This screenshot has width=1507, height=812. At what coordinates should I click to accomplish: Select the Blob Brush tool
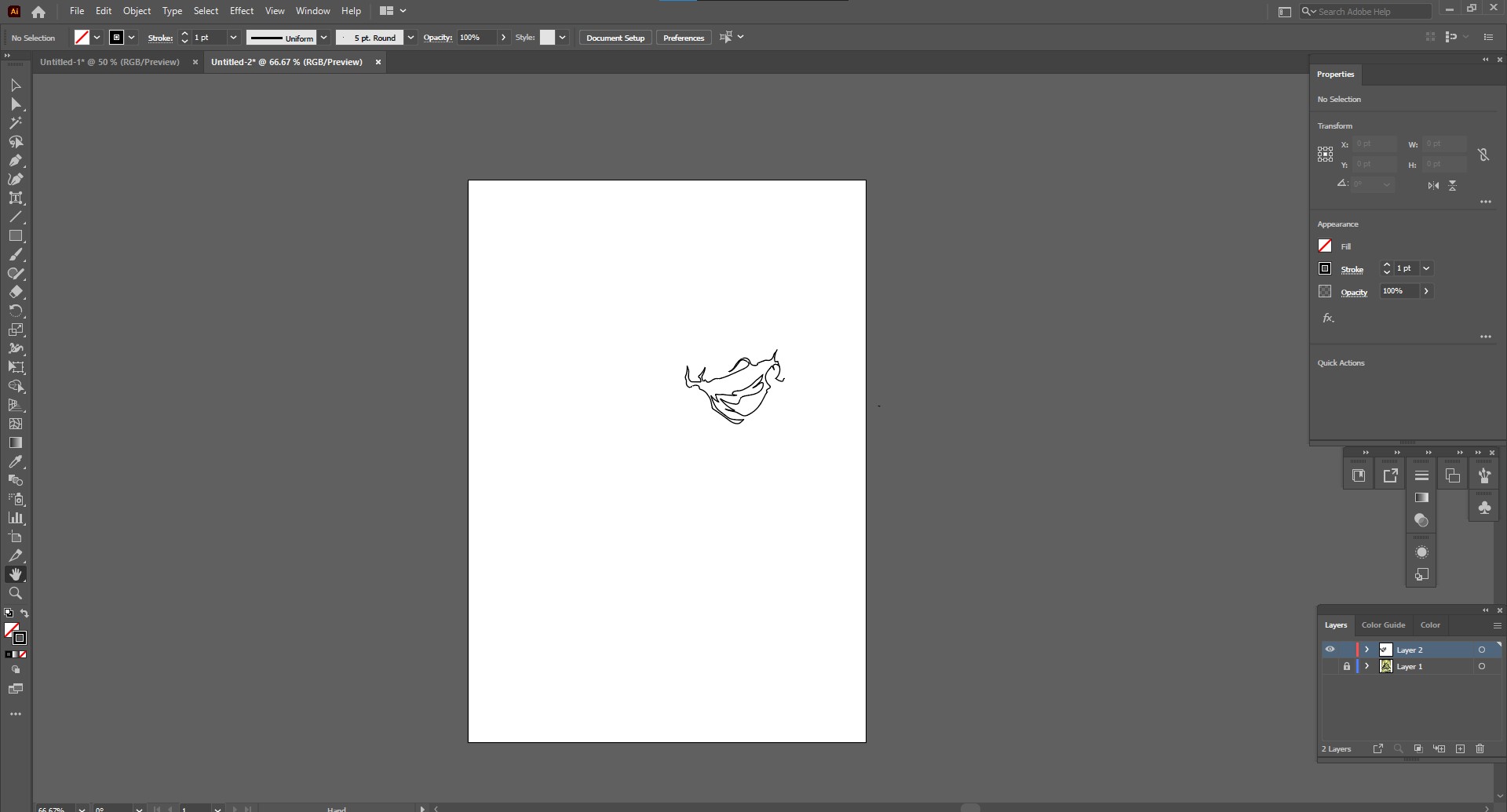coord(16,274)
